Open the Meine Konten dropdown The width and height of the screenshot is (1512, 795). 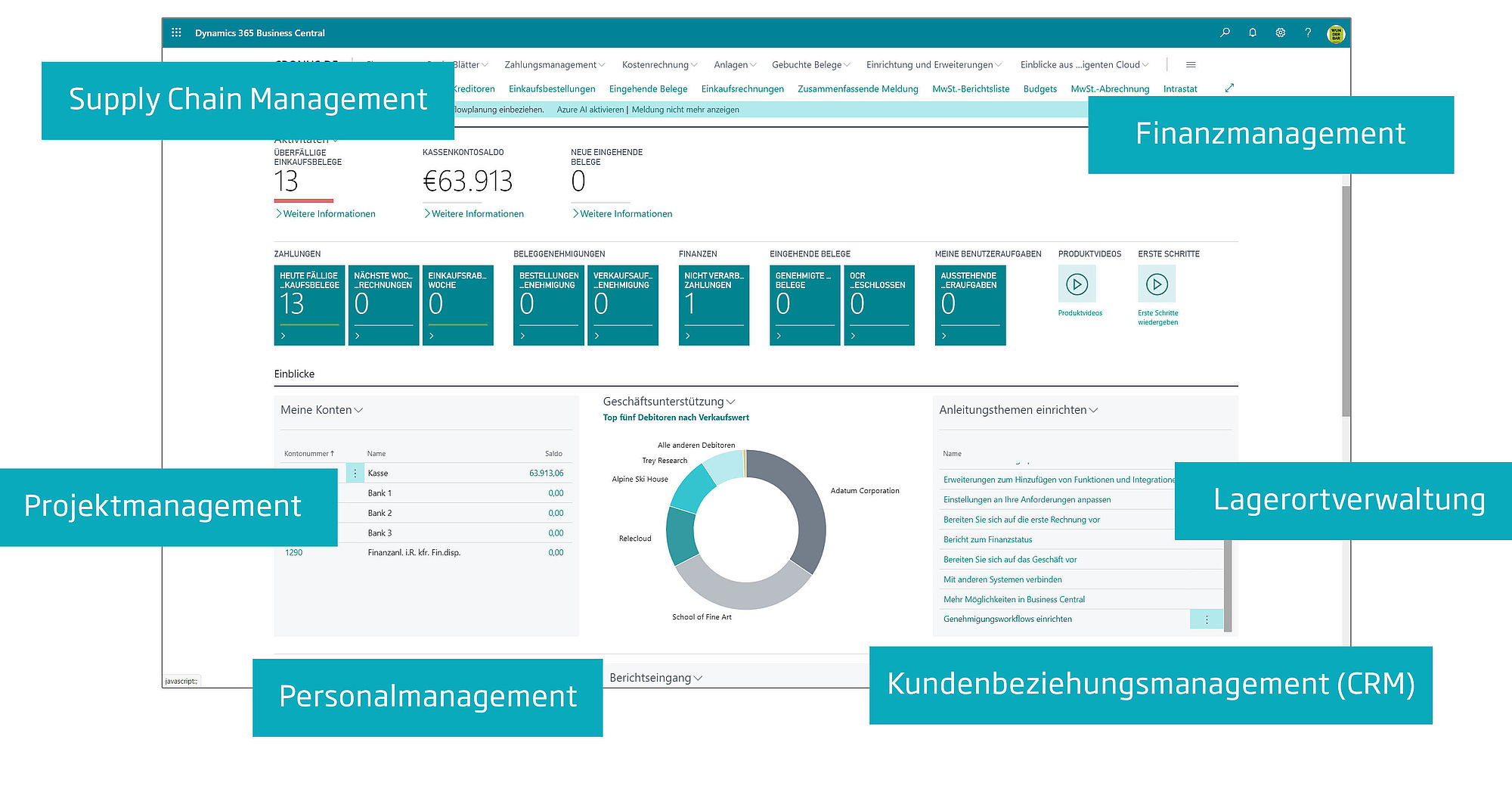359,410
